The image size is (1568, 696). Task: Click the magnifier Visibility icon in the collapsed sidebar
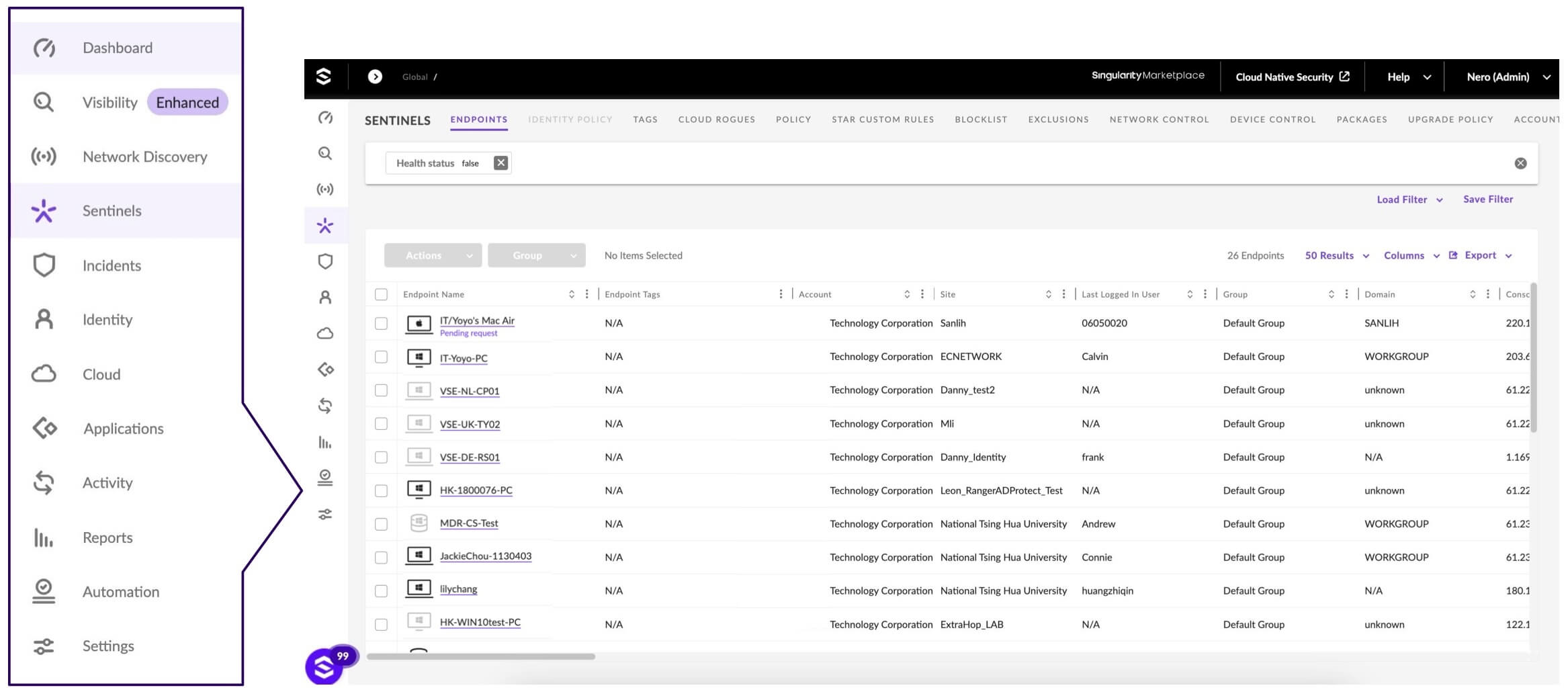click(325, 154)
